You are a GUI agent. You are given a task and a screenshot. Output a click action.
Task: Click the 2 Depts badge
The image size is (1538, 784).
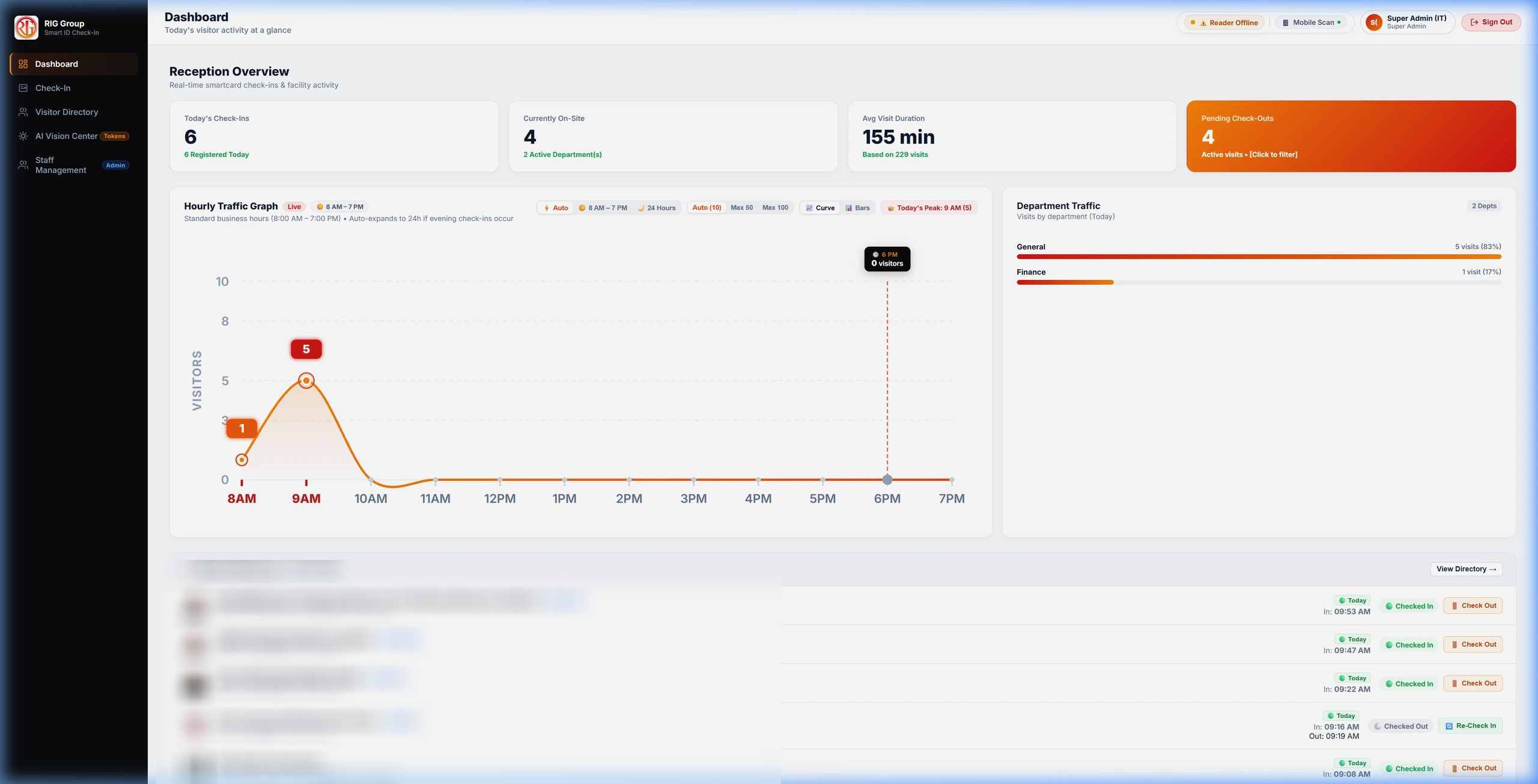[1484, 206]
